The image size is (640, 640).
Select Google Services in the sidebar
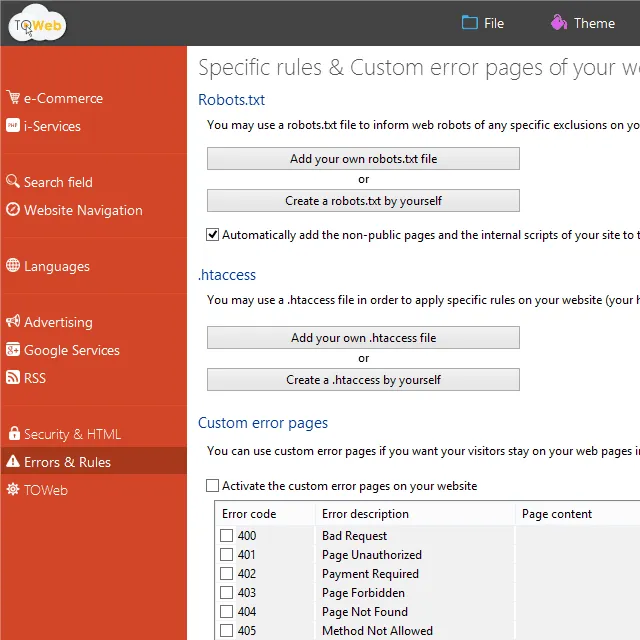coord(71,350)
